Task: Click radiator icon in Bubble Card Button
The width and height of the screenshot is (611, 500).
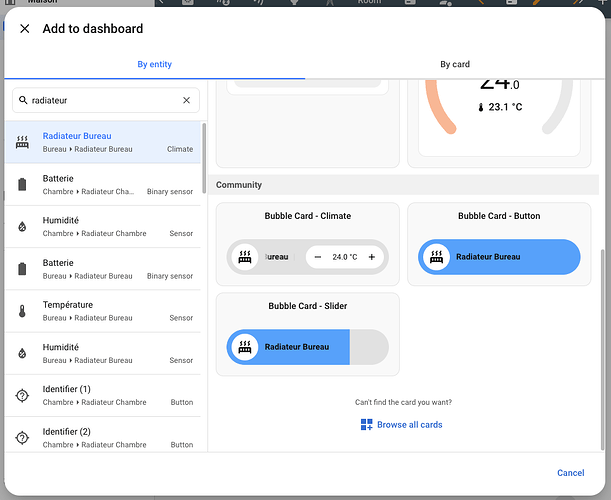Action: coord(436,257)
